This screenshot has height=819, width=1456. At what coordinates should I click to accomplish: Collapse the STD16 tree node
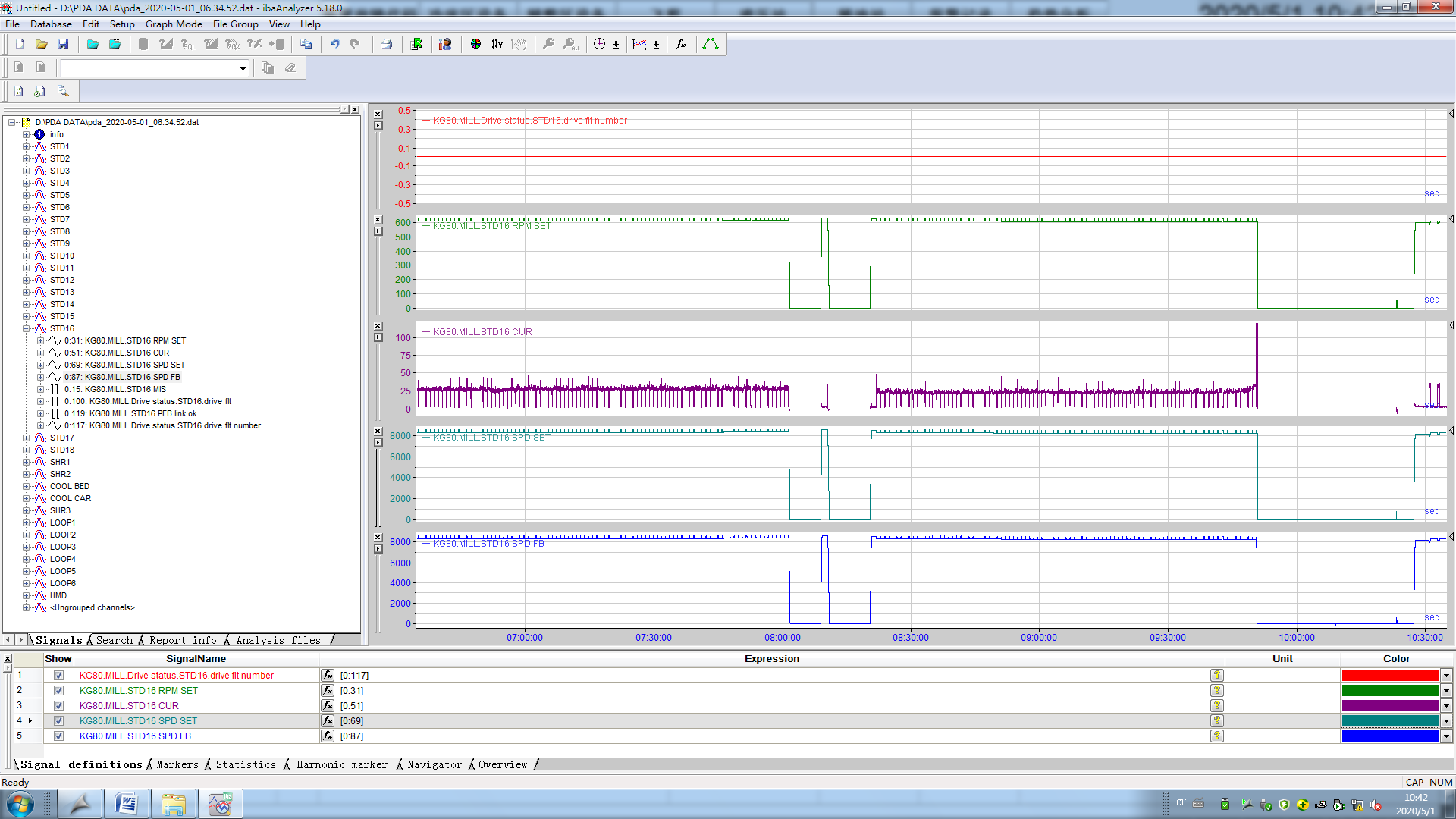(x=26, y=328)
